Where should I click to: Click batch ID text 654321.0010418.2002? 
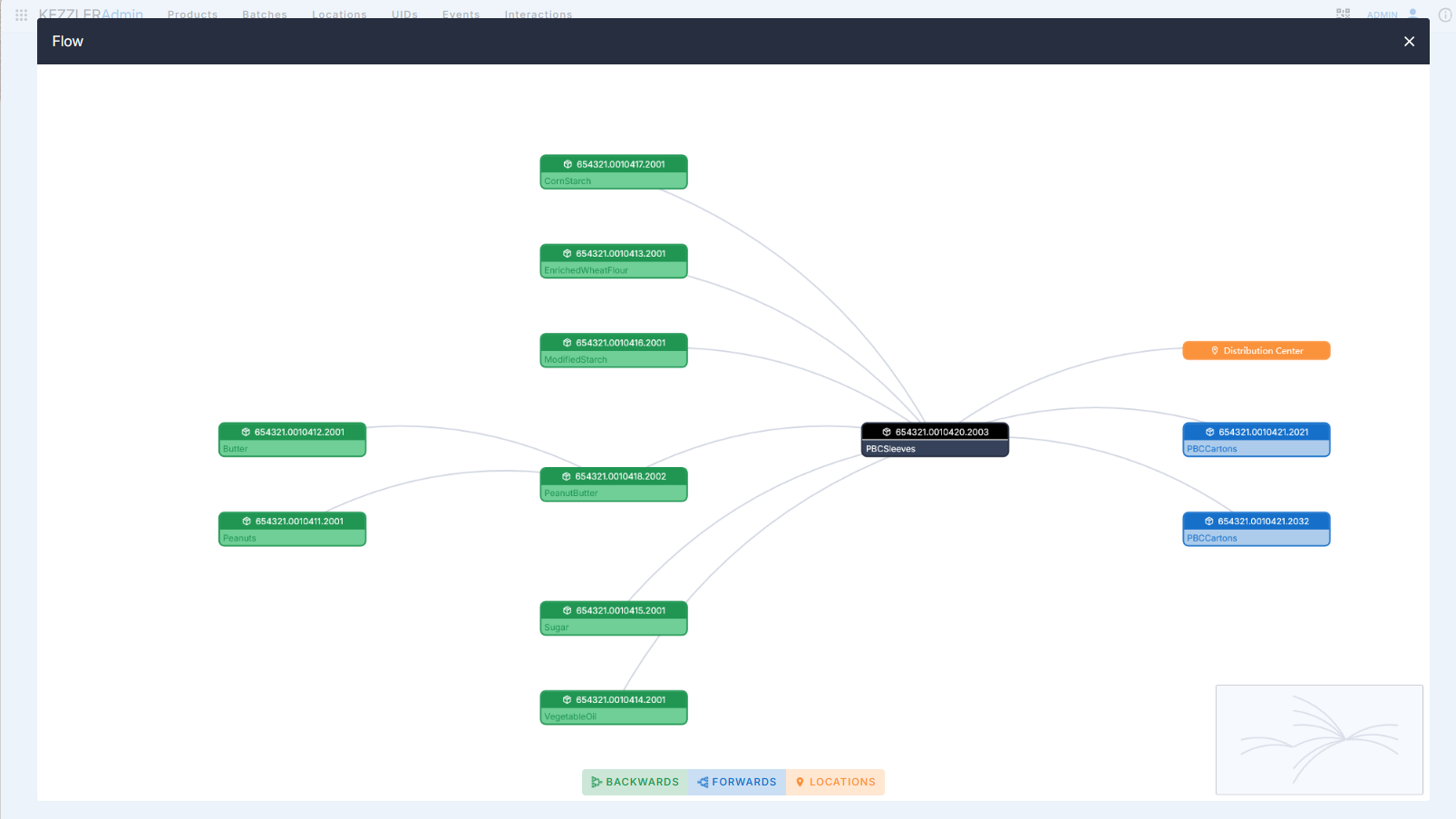621,476
